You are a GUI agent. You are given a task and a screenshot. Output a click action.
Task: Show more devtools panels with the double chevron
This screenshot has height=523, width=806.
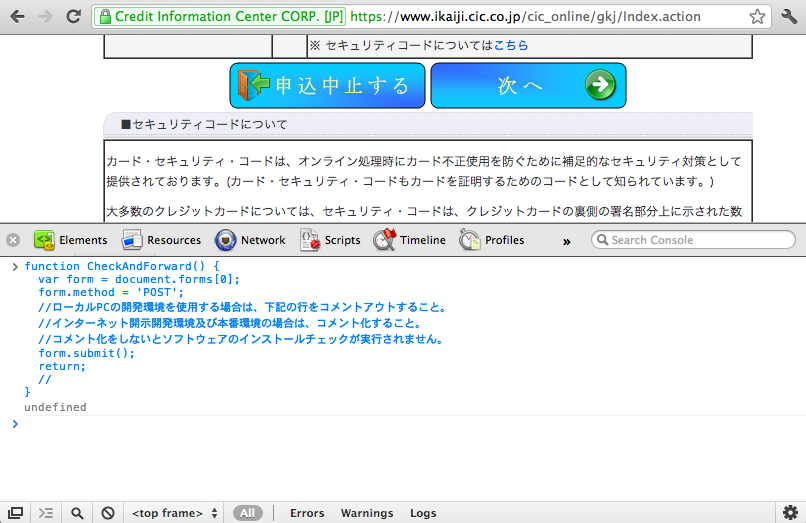point(566,241)
